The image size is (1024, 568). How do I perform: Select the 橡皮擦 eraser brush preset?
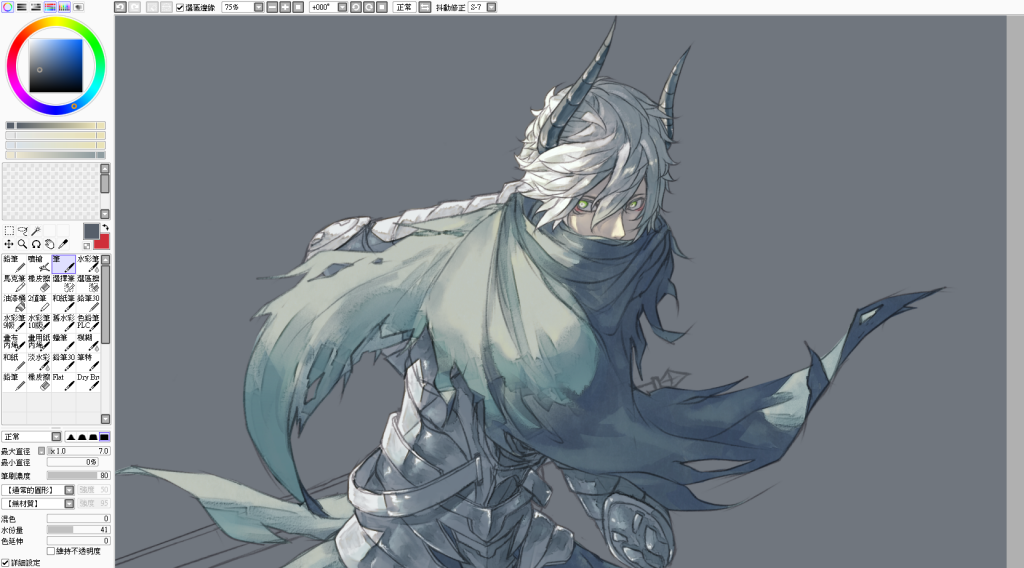(40, 283)
